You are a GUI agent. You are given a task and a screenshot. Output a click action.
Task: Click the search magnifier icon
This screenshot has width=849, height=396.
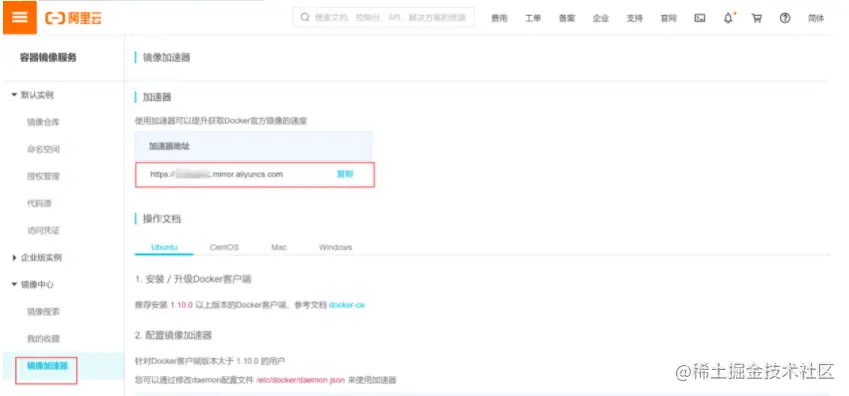[x=305, y=17]
